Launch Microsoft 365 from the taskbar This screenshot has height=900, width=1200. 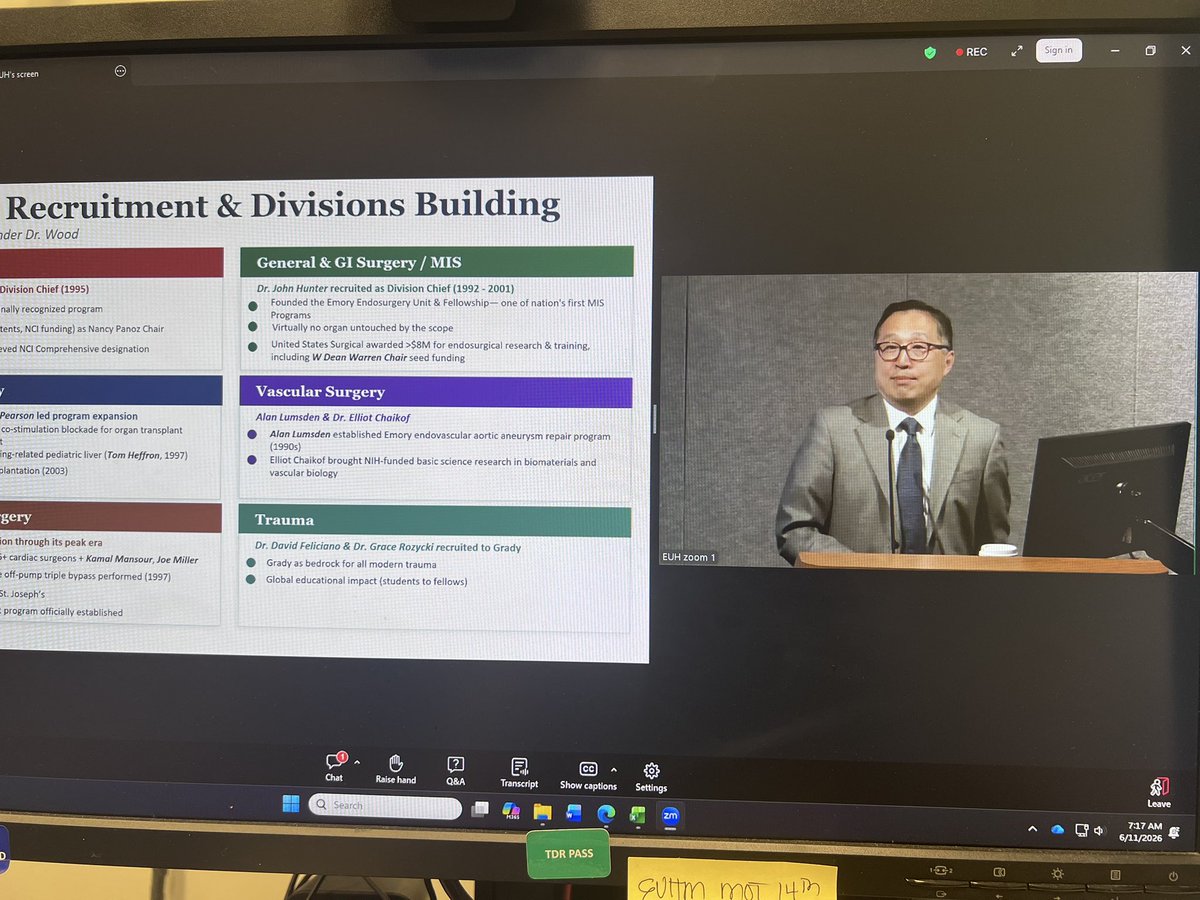[x=511, y=810]
